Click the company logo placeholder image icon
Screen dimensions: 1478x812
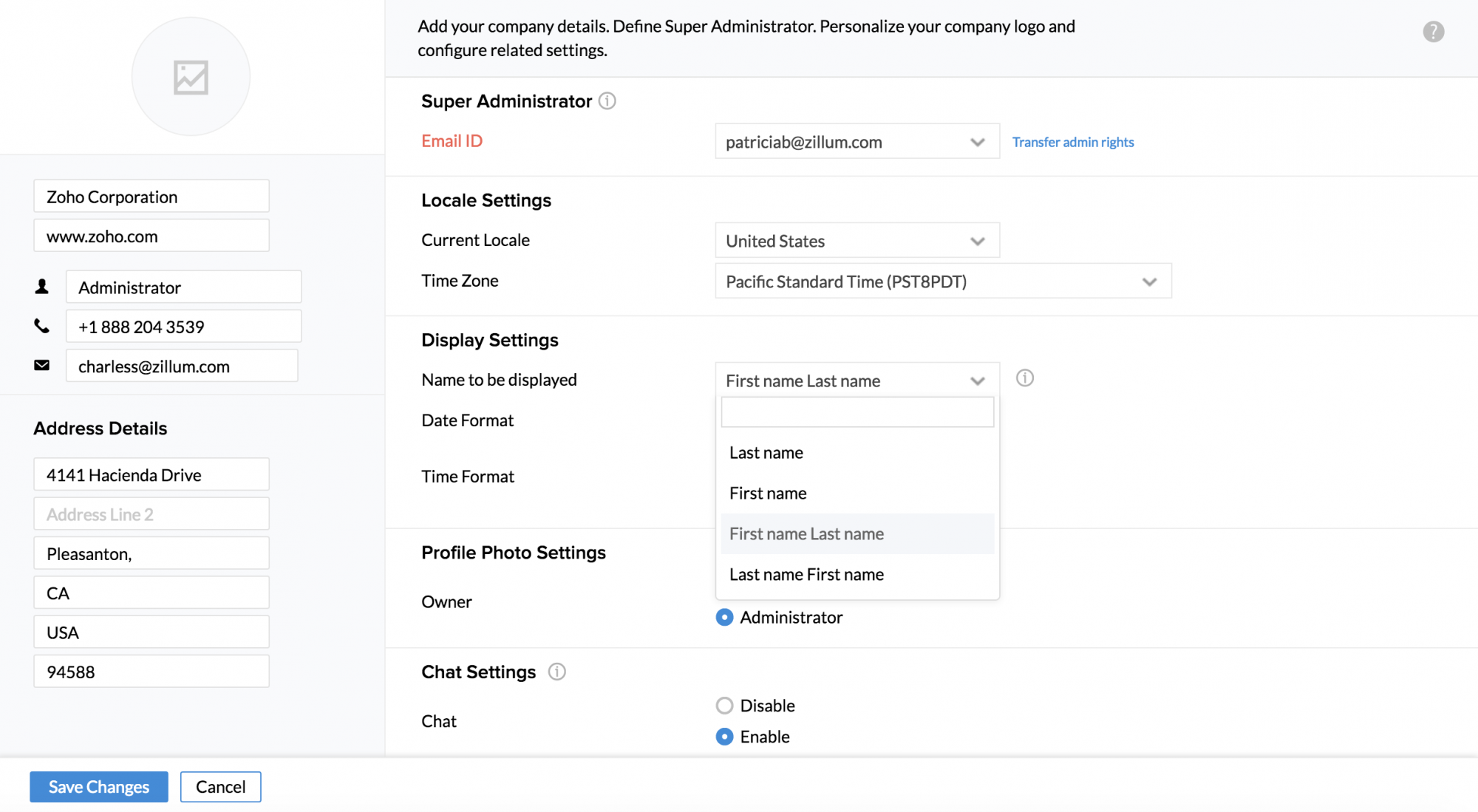pyautogui.click(x=191, y=77)
